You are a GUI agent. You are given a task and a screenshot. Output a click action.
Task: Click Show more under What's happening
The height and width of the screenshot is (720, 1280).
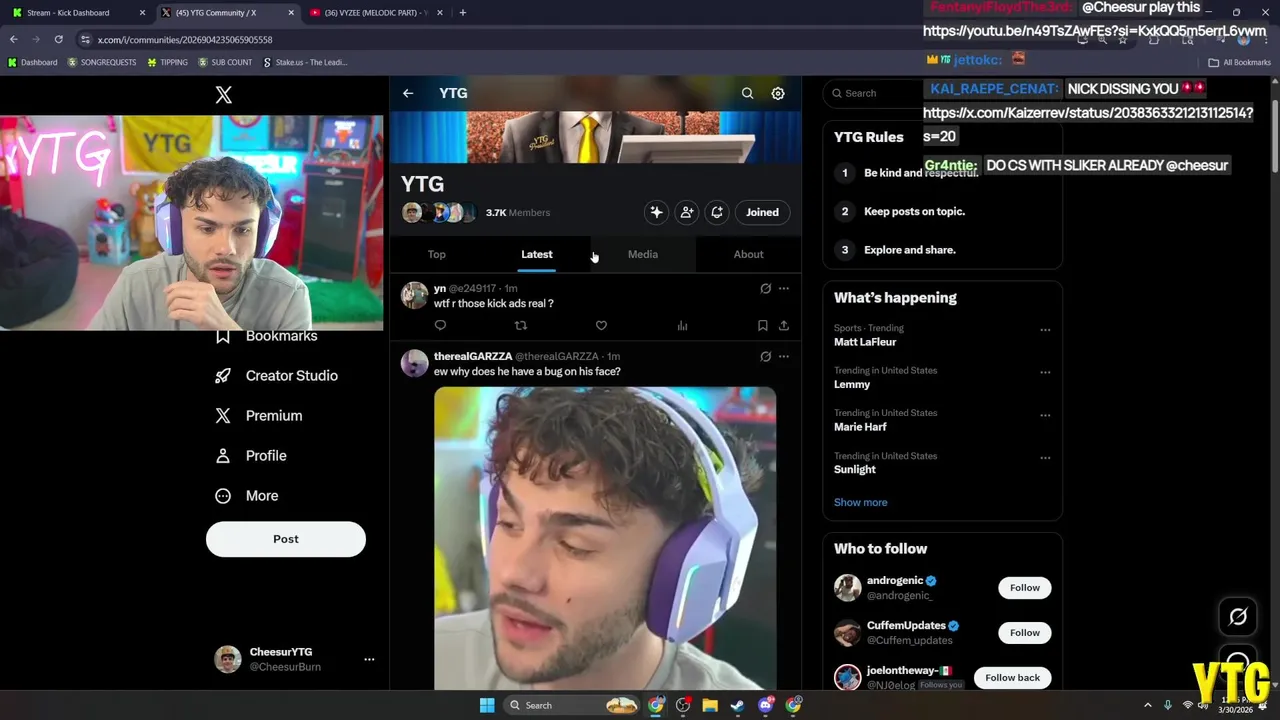[x=860, y=502]
